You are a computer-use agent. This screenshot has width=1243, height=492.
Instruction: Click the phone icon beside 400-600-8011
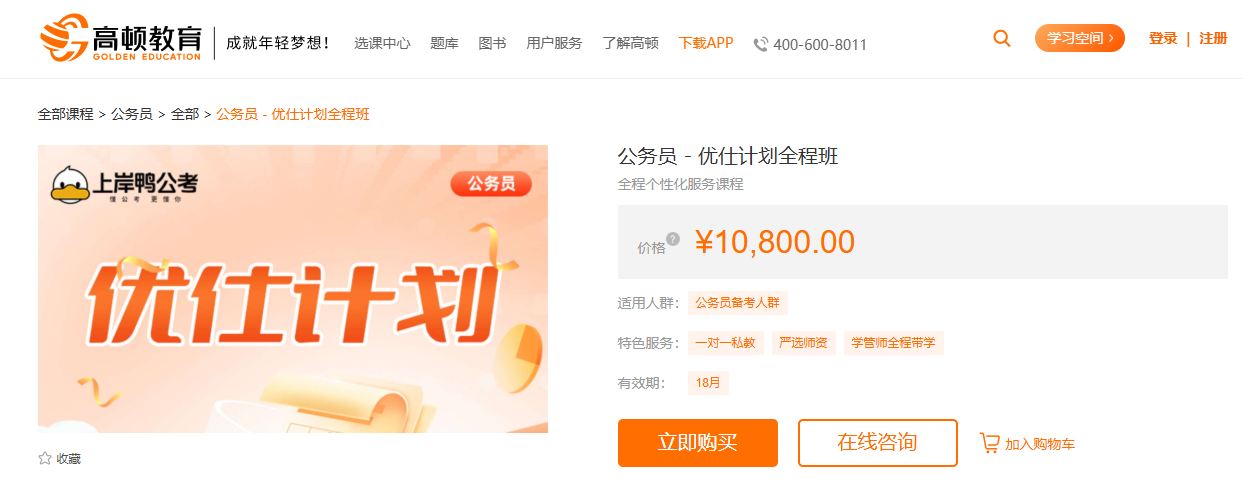[x=761, y=44]
